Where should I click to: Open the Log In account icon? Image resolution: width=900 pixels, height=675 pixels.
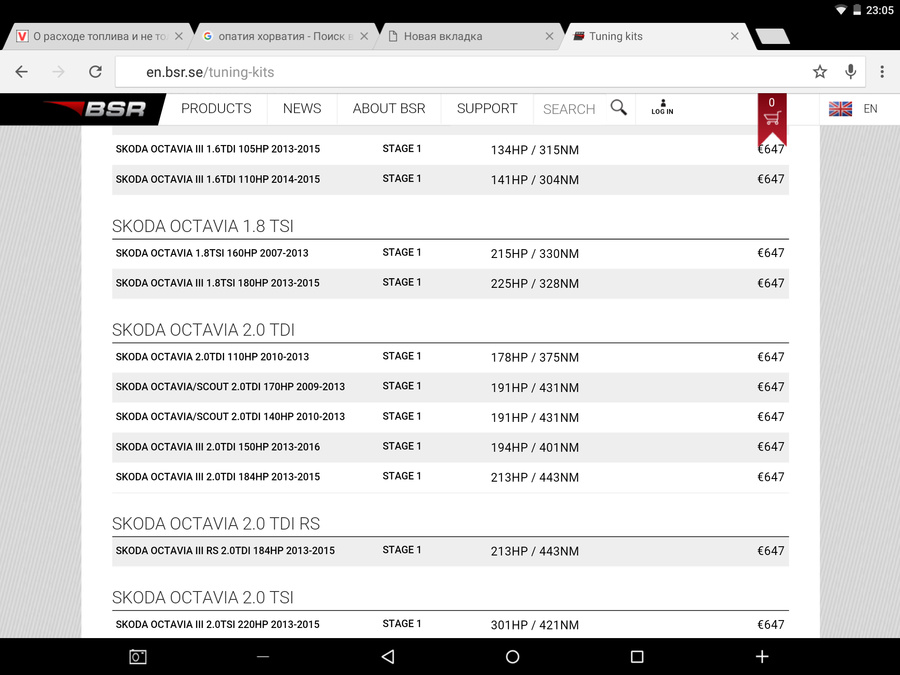pyautogui.click(x=662, y=107)
